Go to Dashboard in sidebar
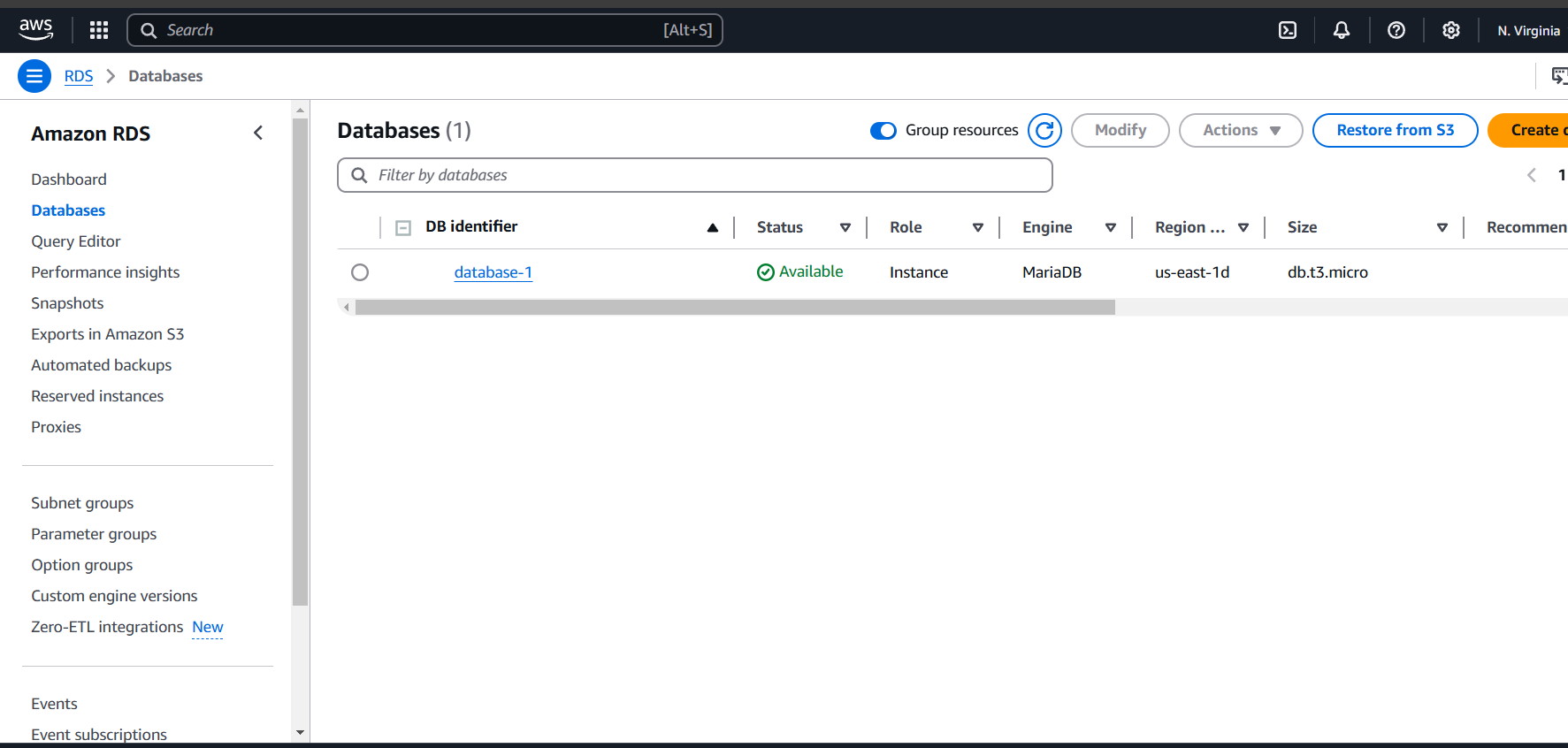 pyautogui.click(x=69, y=179)
